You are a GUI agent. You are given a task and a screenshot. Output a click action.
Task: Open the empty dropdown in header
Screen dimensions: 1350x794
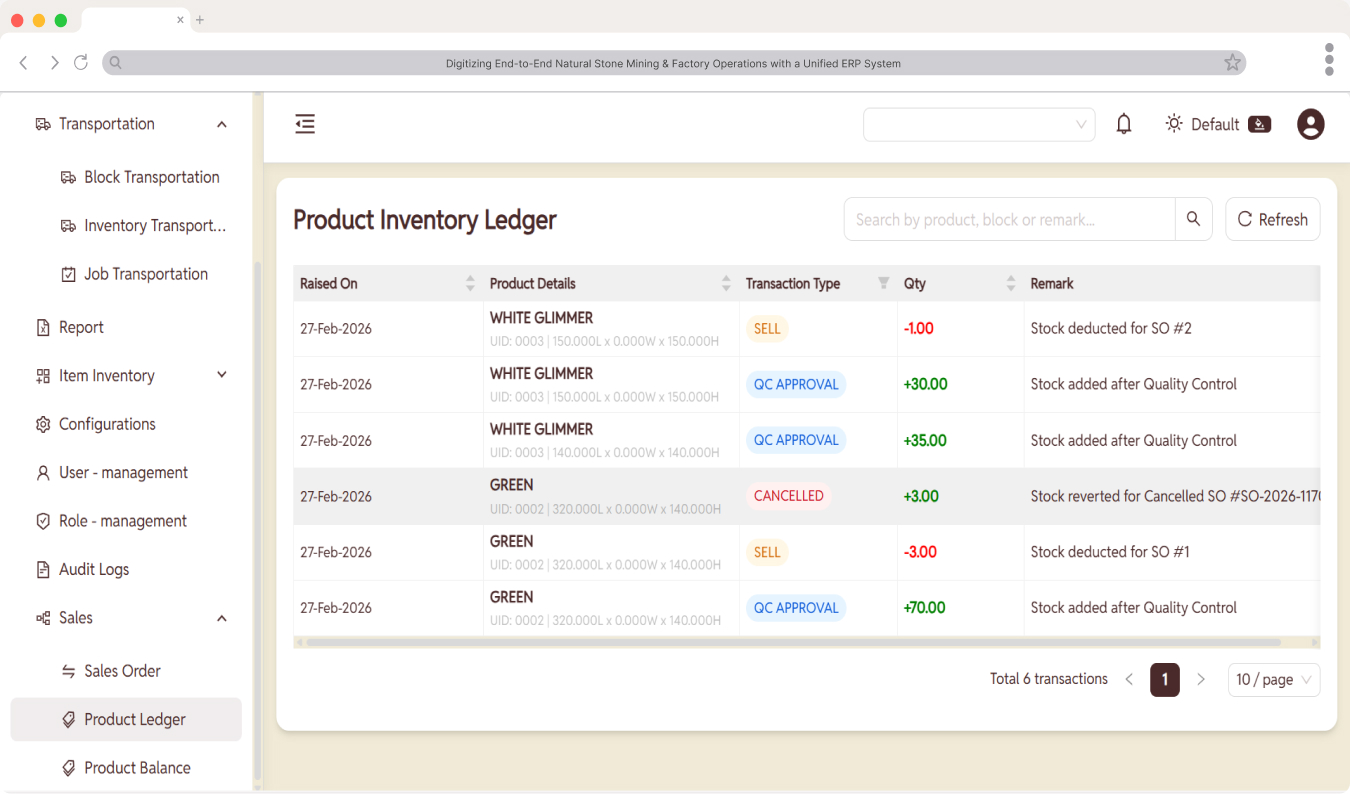[x=978, y=124]
